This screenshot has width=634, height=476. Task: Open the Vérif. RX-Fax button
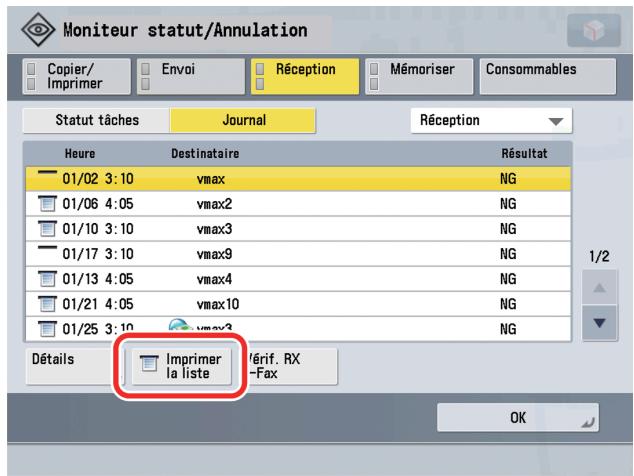pyautogui.click(x=292, y=366)
